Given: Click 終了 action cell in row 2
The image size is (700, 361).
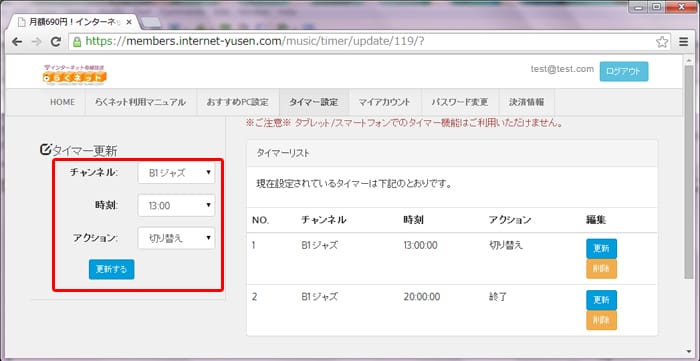Looking at the screenshot, I should pyautogui.click(x=498, y=297).
